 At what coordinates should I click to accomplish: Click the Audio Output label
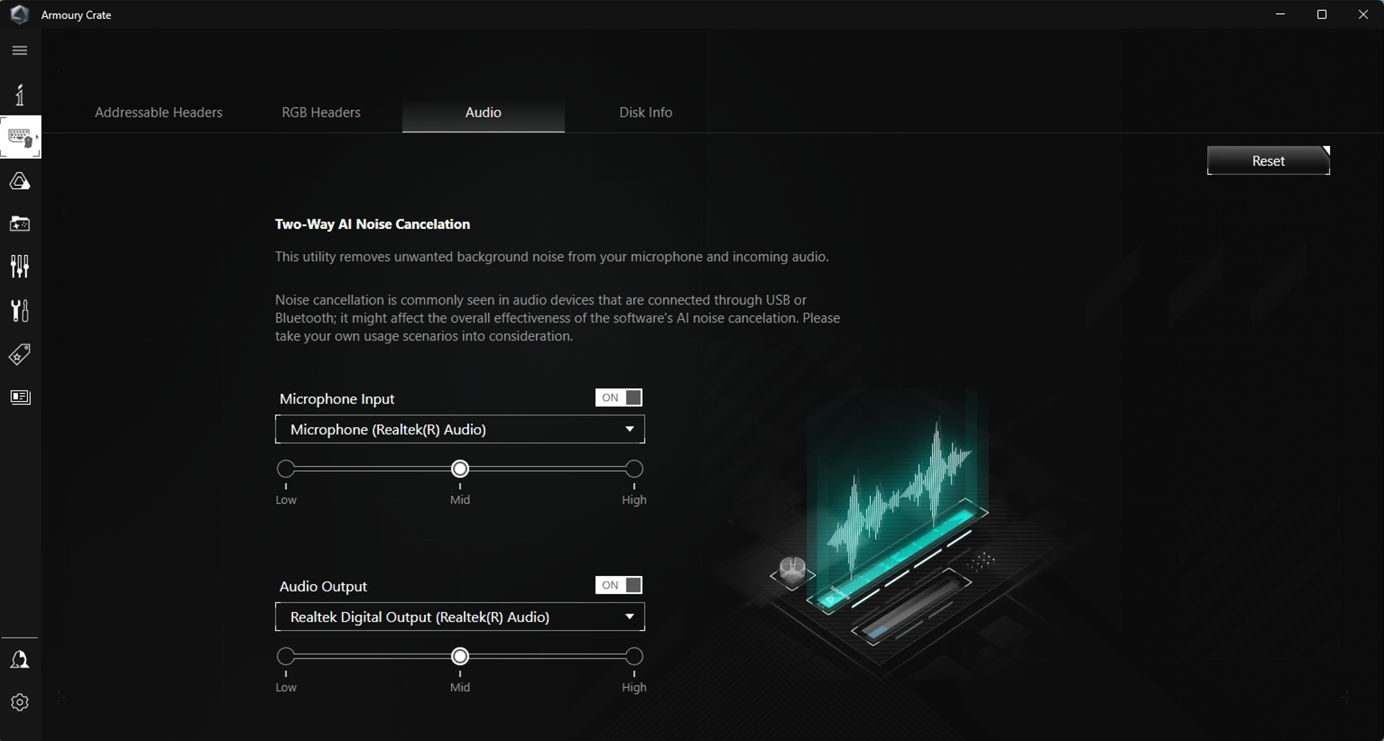tap(323, 586)
